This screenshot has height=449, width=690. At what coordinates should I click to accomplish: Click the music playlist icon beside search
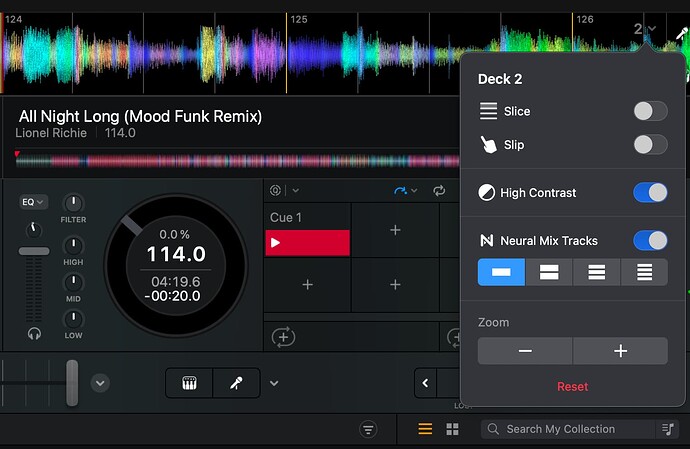(667, 429)
